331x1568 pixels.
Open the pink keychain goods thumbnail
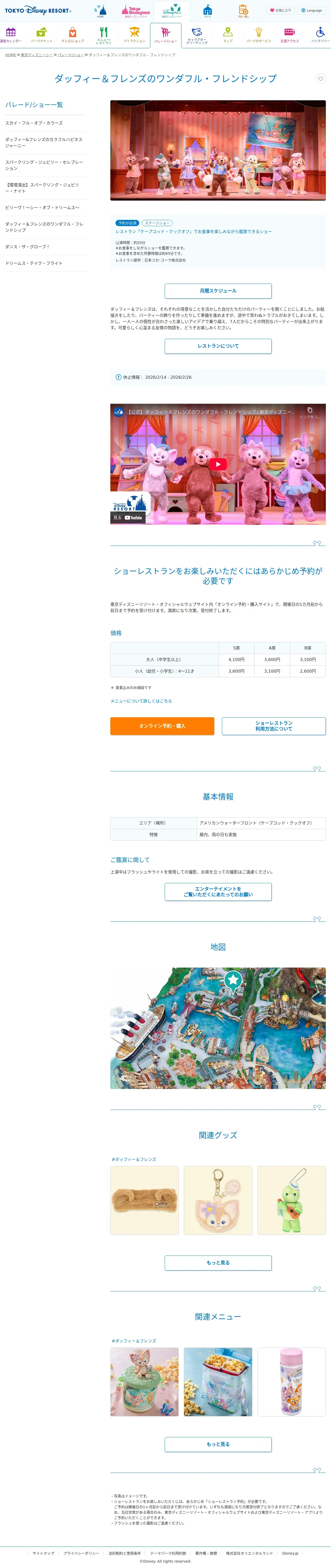pyautogui.click(x=218, y=1200)
